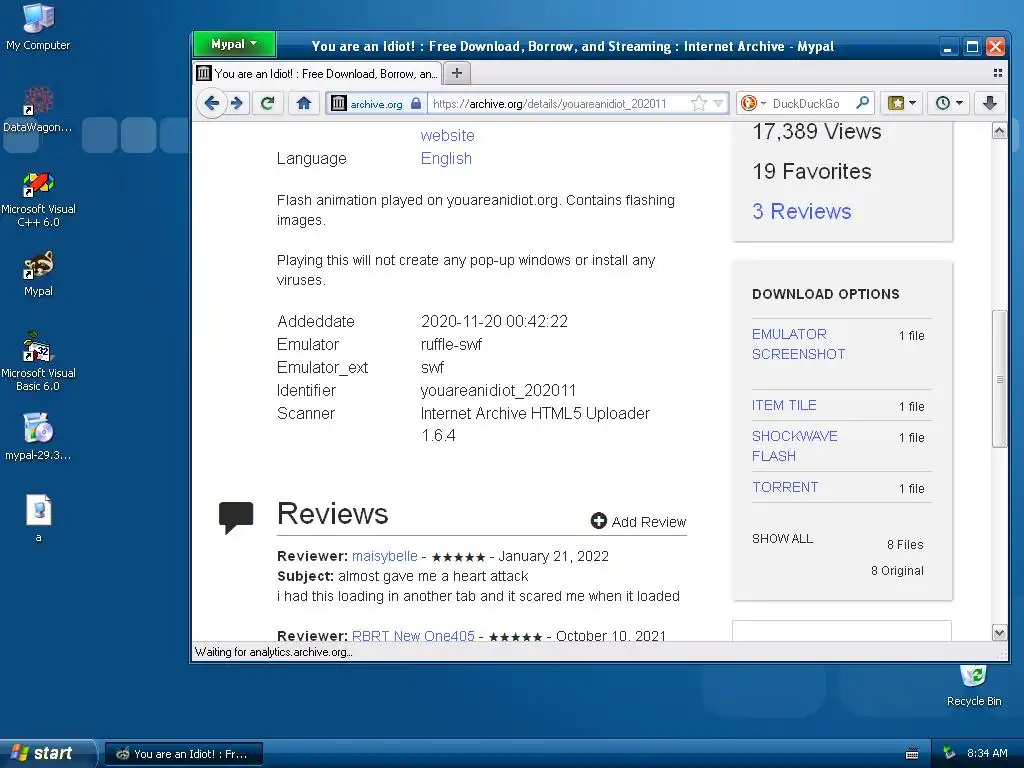This screenshot has width=1024, height=768.
Task: Click the 8 Files count text
Action: pos(905,544)
